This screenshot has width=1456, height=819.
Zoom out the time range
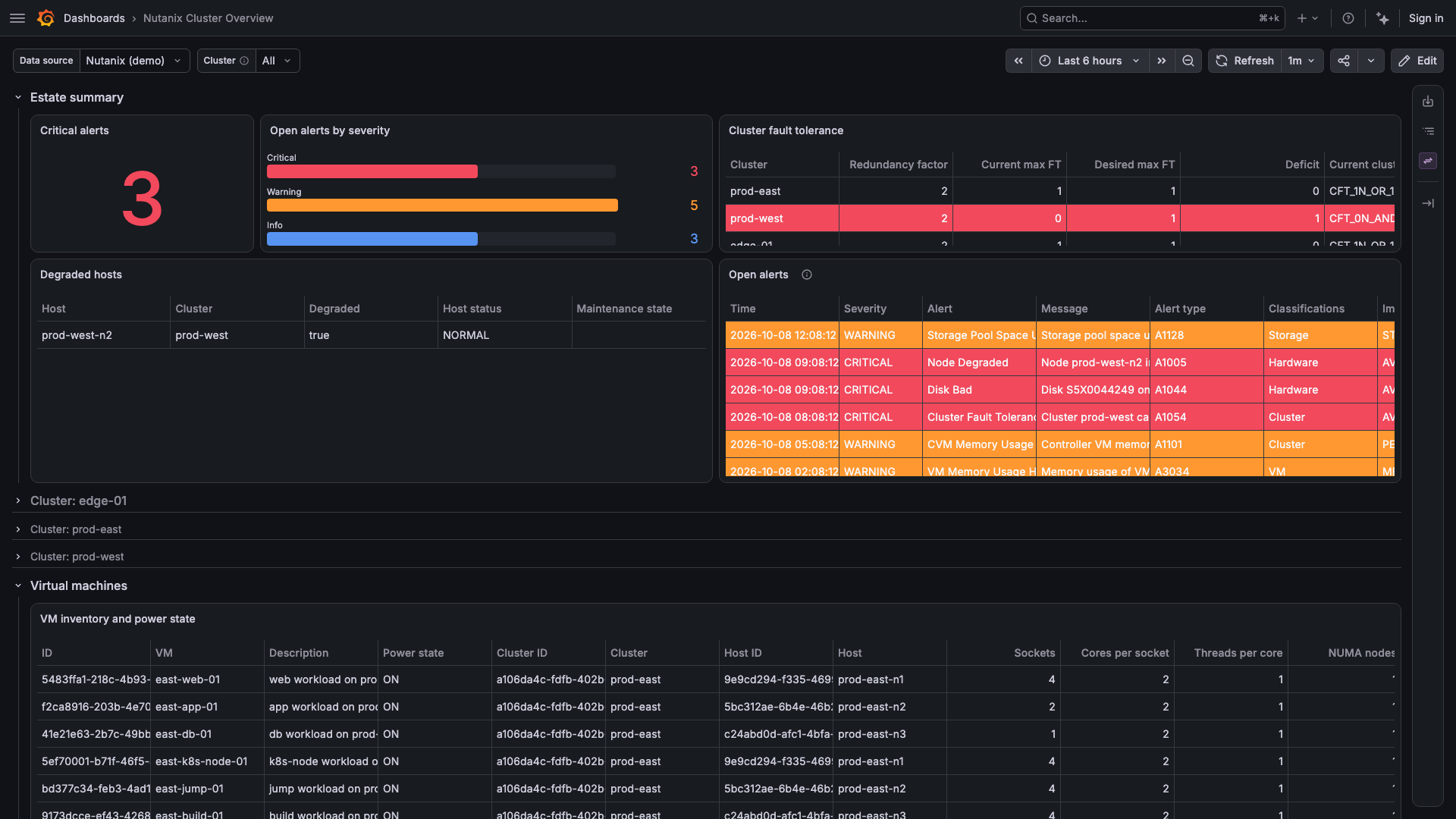(x=1188, y=61)
